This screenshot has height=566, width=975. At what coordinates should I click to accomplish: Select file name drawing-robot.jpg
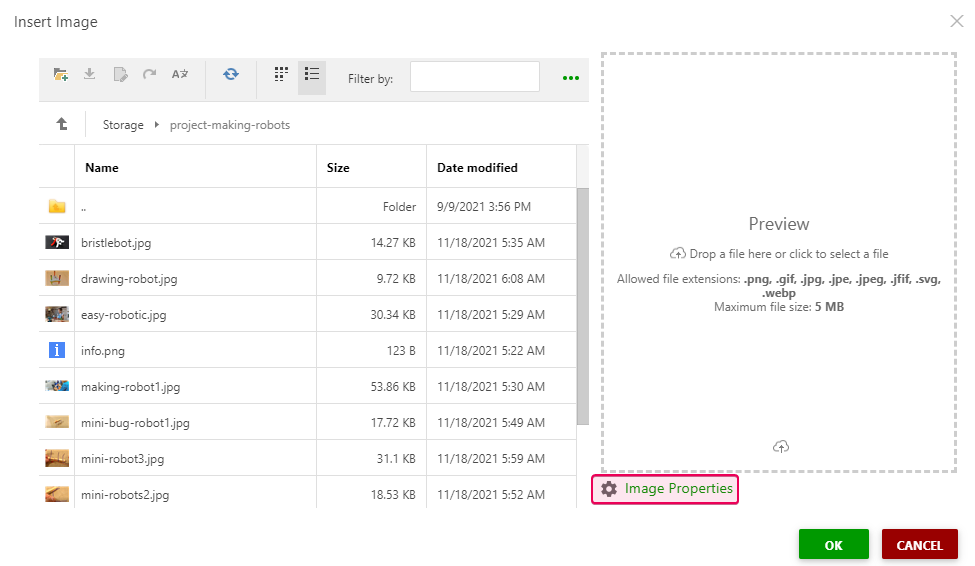pyautogui.click(x=129, y=279)
